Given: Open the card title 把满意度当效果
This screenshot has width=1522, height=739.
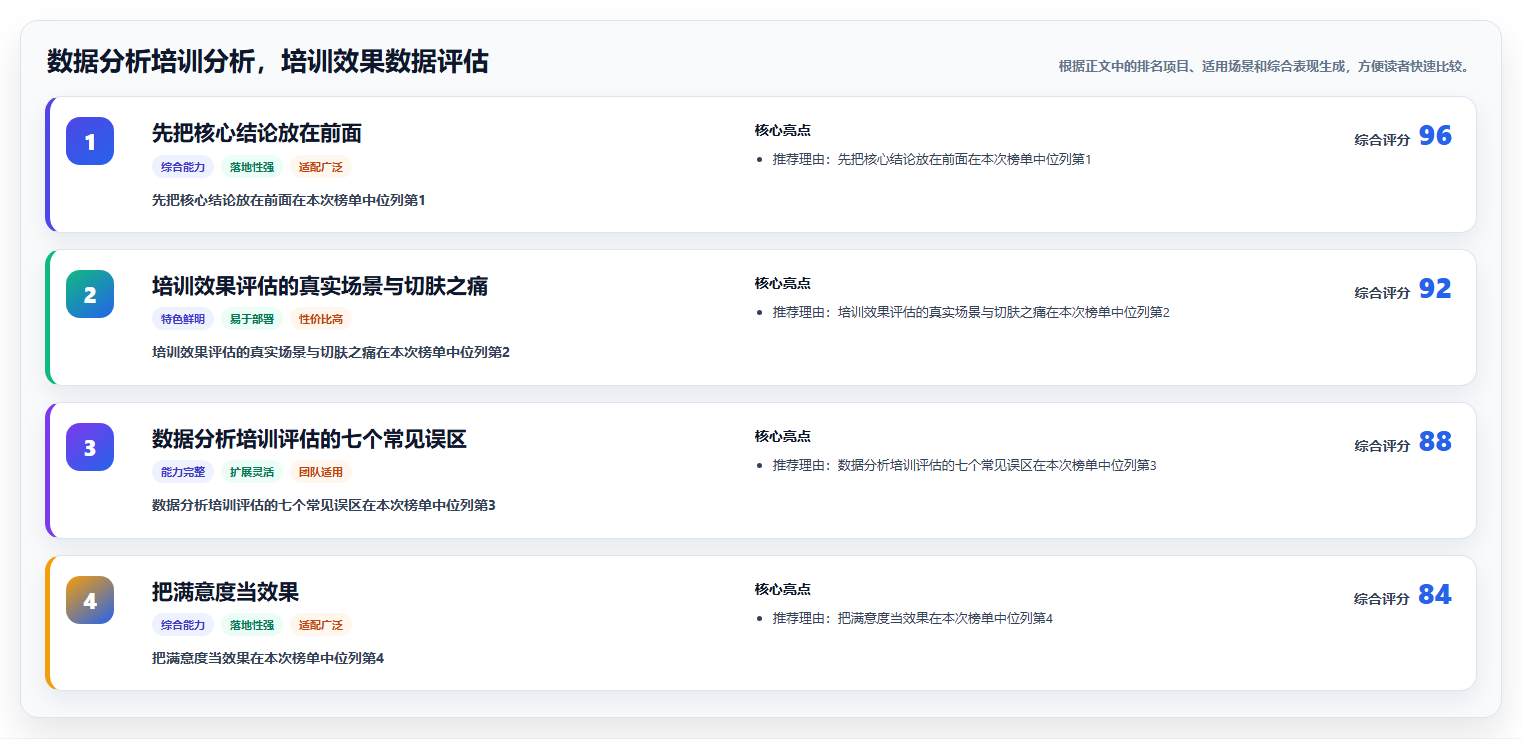Looking at the screenshot, I should click(225, 592).
